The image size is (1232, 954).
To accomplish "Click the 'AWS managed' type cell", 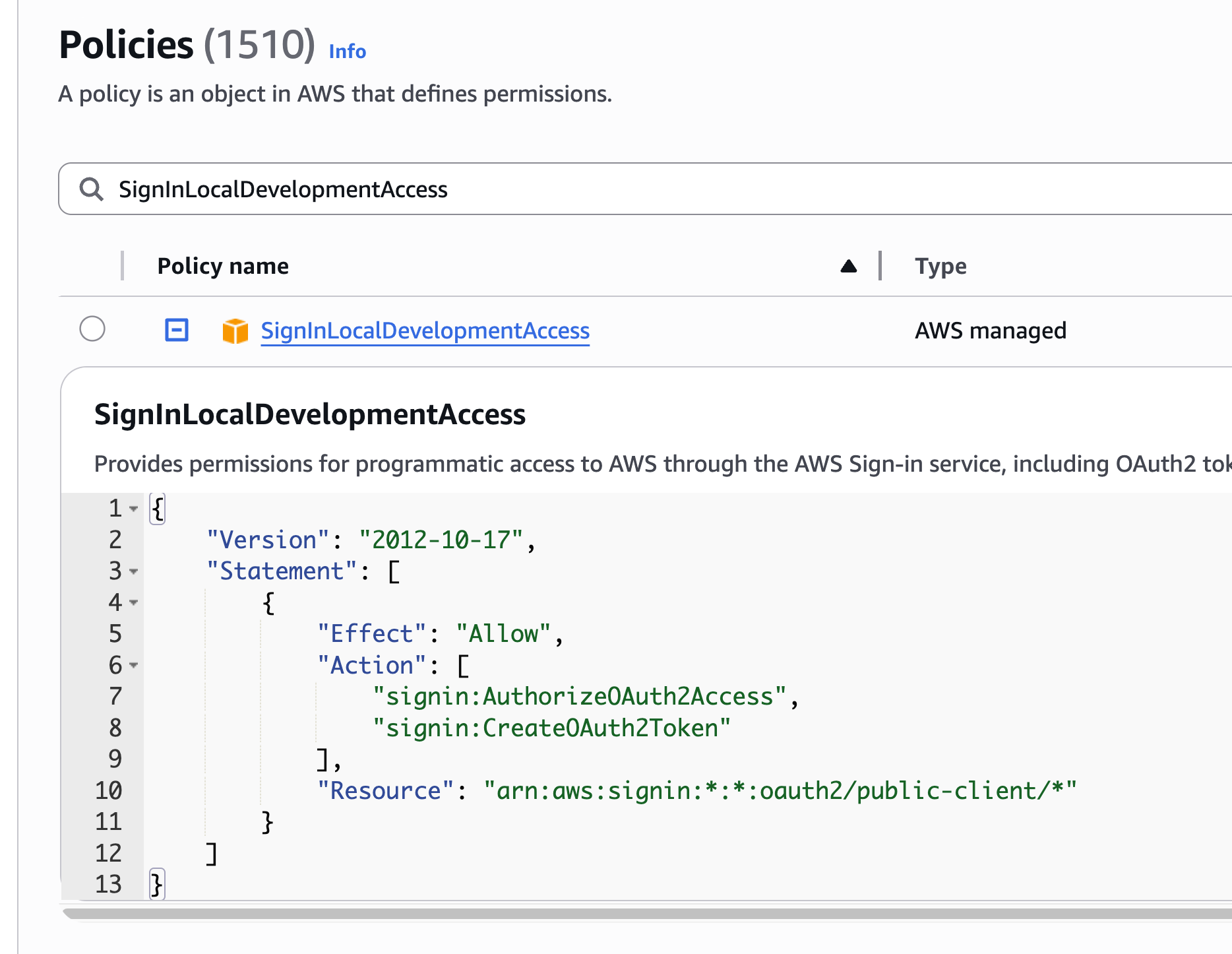I will [x=991, y=331].
